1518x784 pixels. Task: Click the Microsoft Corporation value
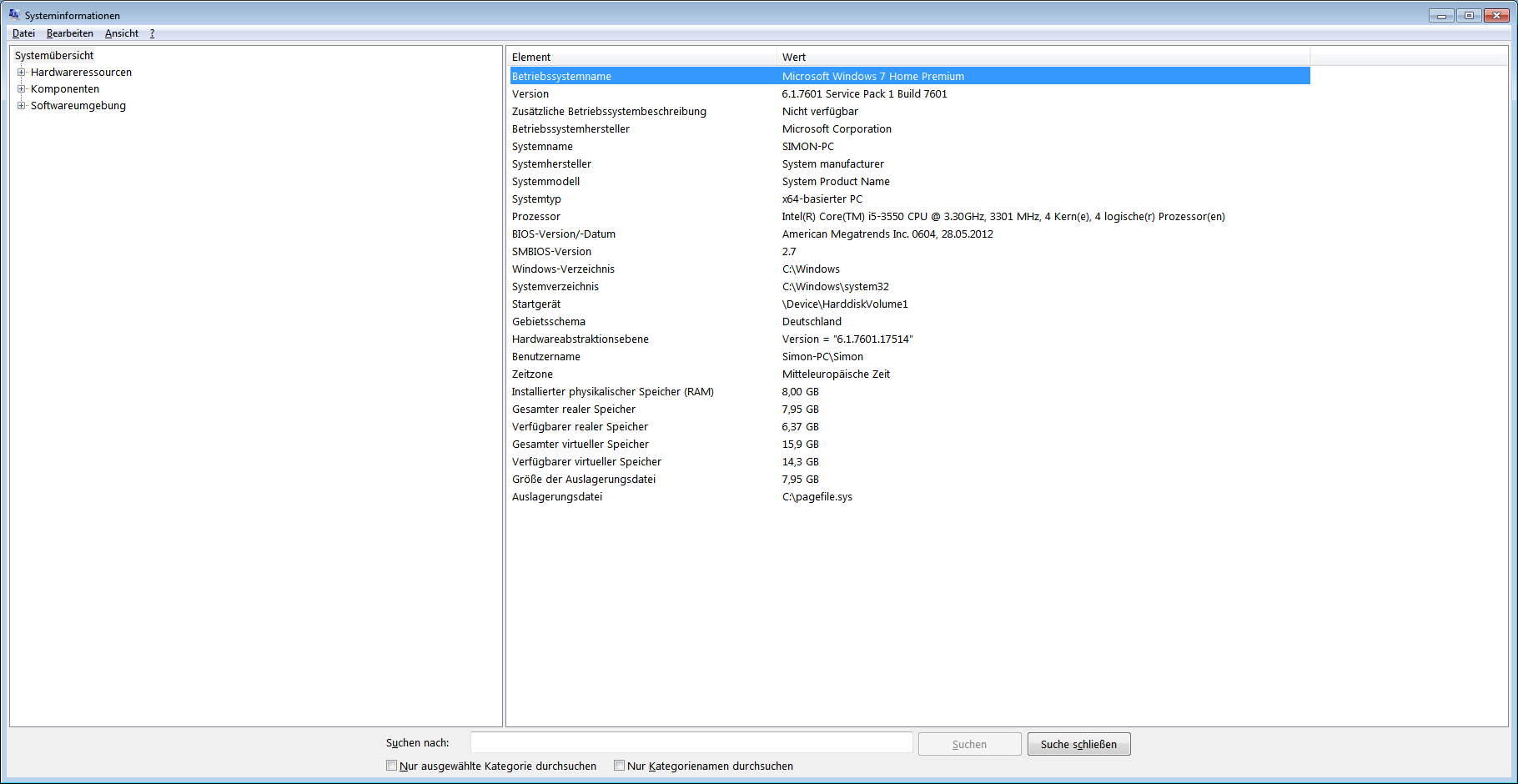click(837, 128)
